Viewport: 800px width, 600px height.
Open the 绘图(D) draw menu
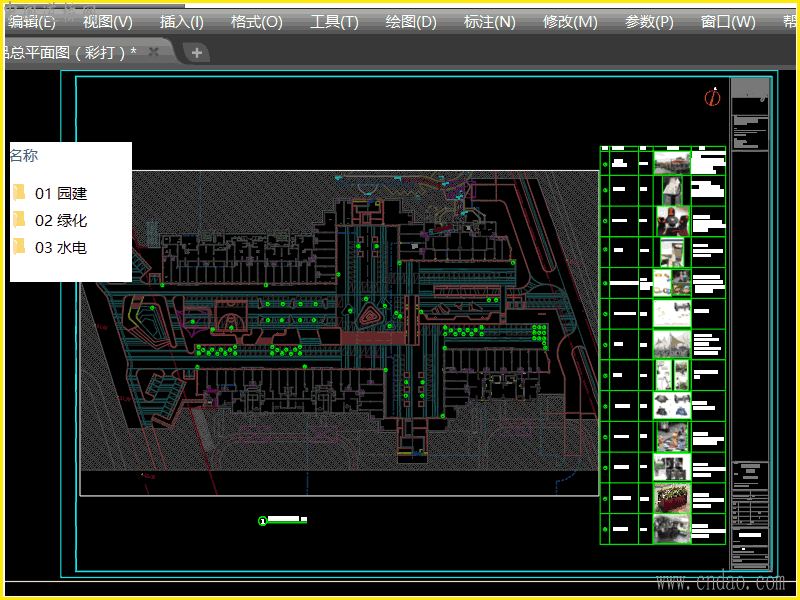(410, 22)
